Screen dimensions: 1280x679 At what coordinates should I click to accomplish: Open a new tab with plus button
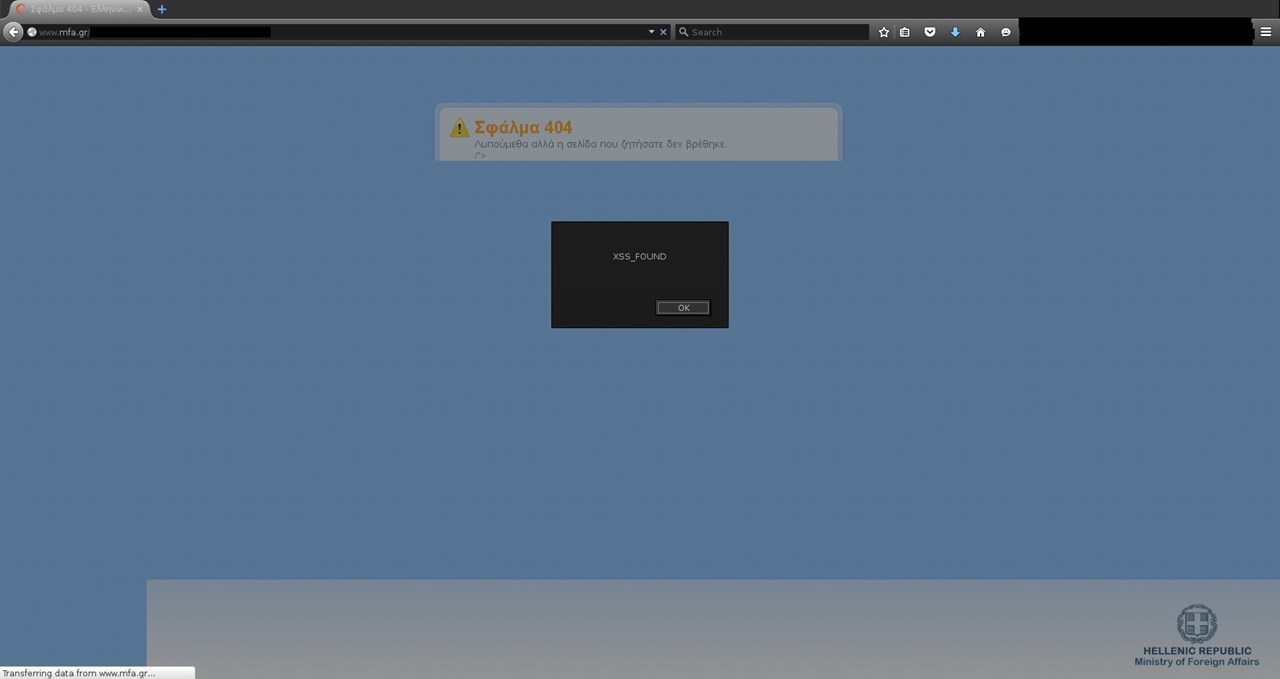[x=162, y=9]
